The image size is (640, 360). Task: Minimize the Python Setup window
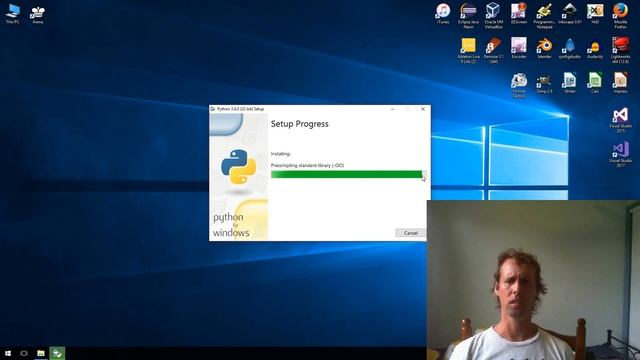click(x=393, y=109)
